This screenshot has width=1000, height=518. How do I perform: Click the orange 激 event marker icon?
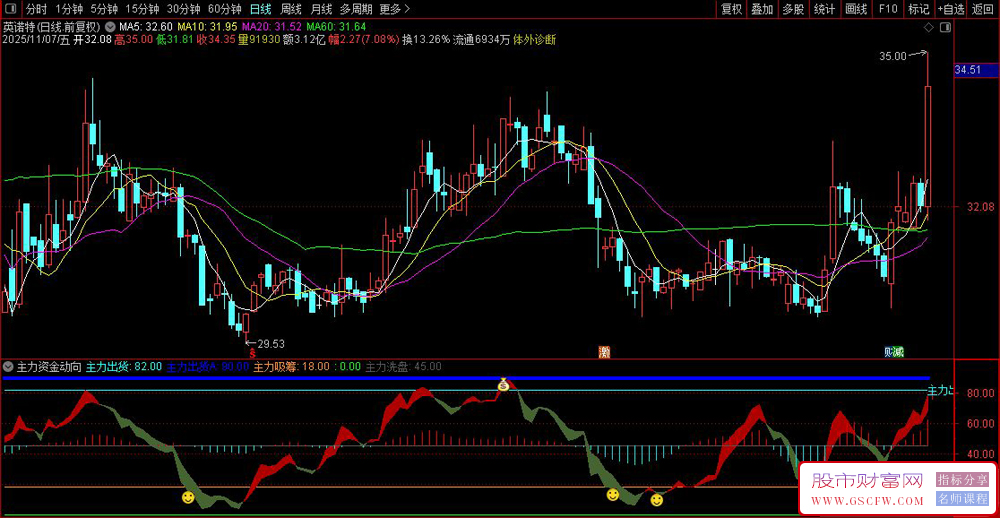[604, 352]
